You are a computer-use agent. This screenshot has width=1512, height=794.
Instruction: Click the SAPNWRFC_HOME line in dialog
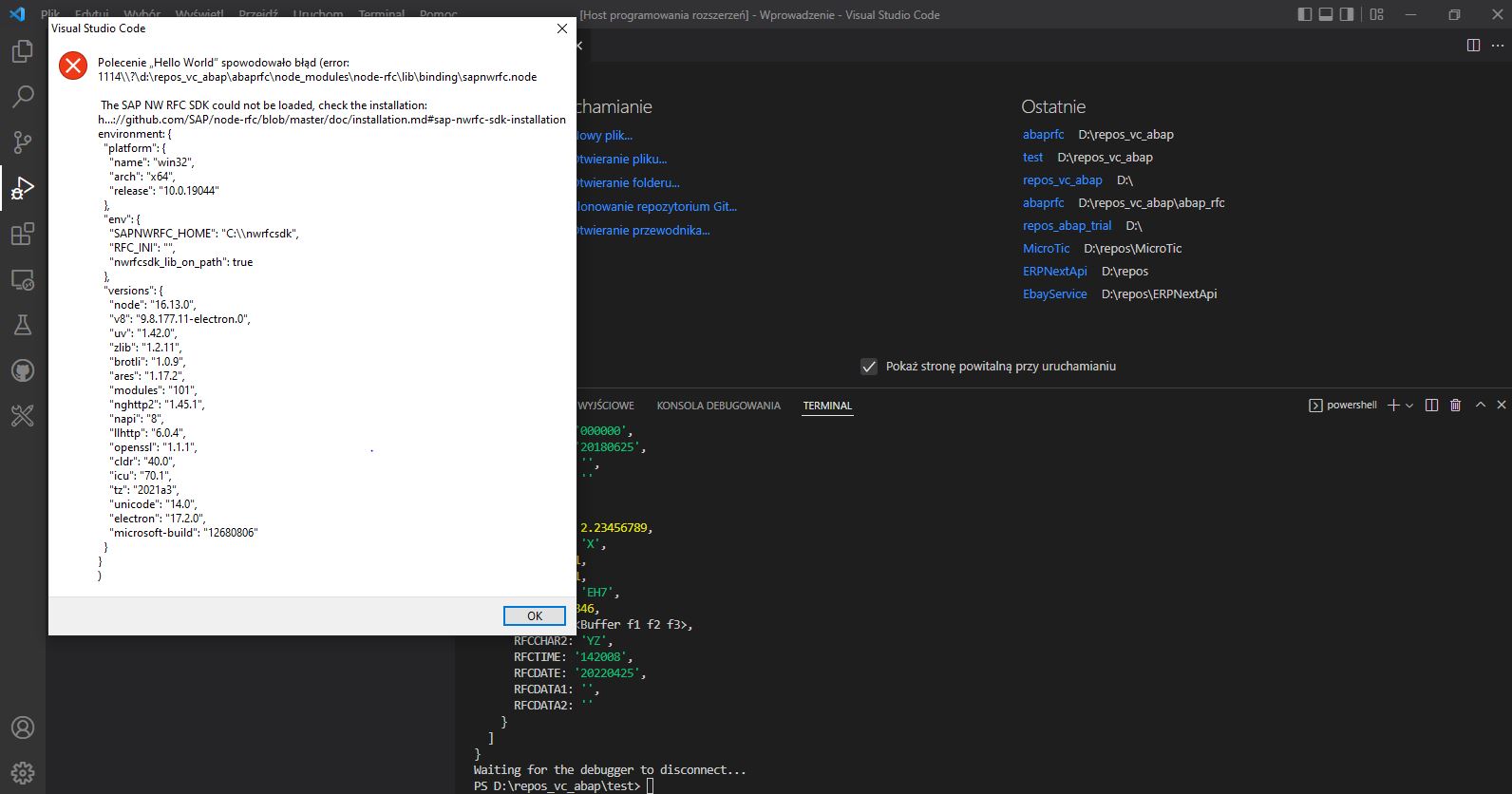tap(204, 234)
